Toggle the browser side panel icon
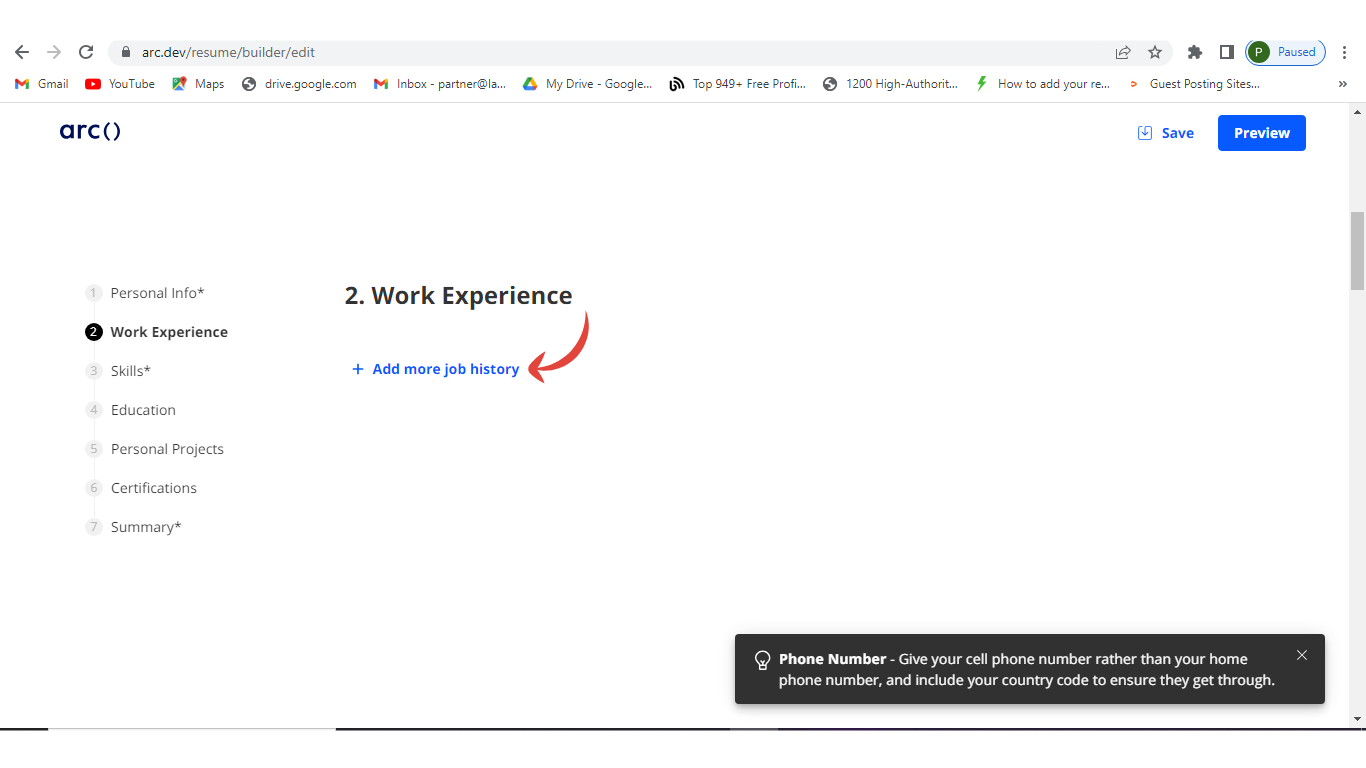 tap(1226, 52)
